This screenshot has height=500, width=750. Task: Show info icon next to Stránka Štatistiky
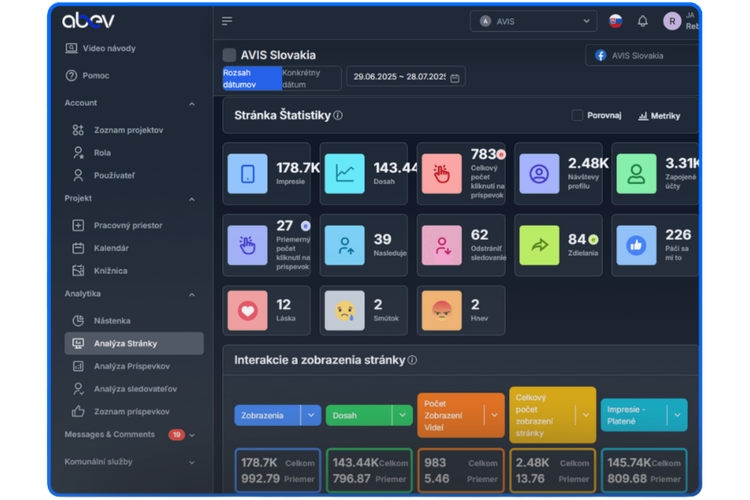click(x=338, y=115)
